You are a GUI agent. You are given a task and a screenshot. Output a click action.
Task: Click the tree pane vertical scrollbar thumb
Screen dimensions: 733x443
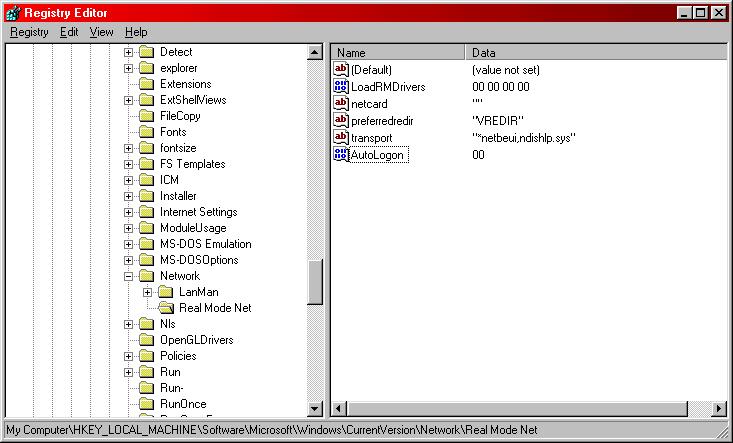(315, 282)
